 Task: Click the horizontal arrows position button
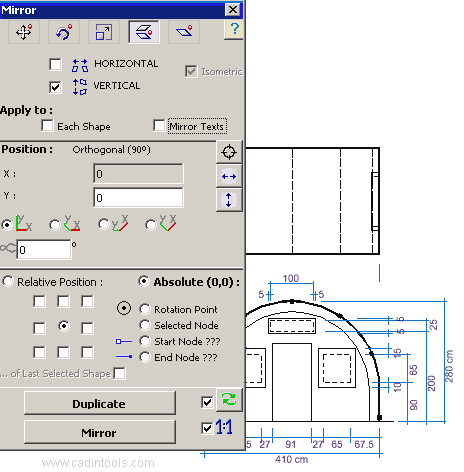tap(229, 176)
